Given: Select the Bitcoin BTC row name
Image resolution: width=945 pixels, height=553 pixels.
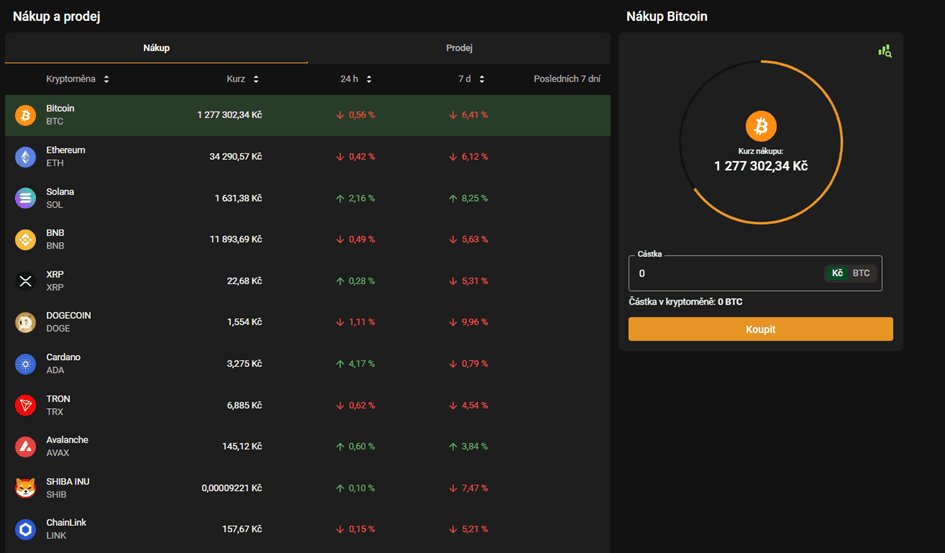Looking at the screenshot, I should [60, 114].
